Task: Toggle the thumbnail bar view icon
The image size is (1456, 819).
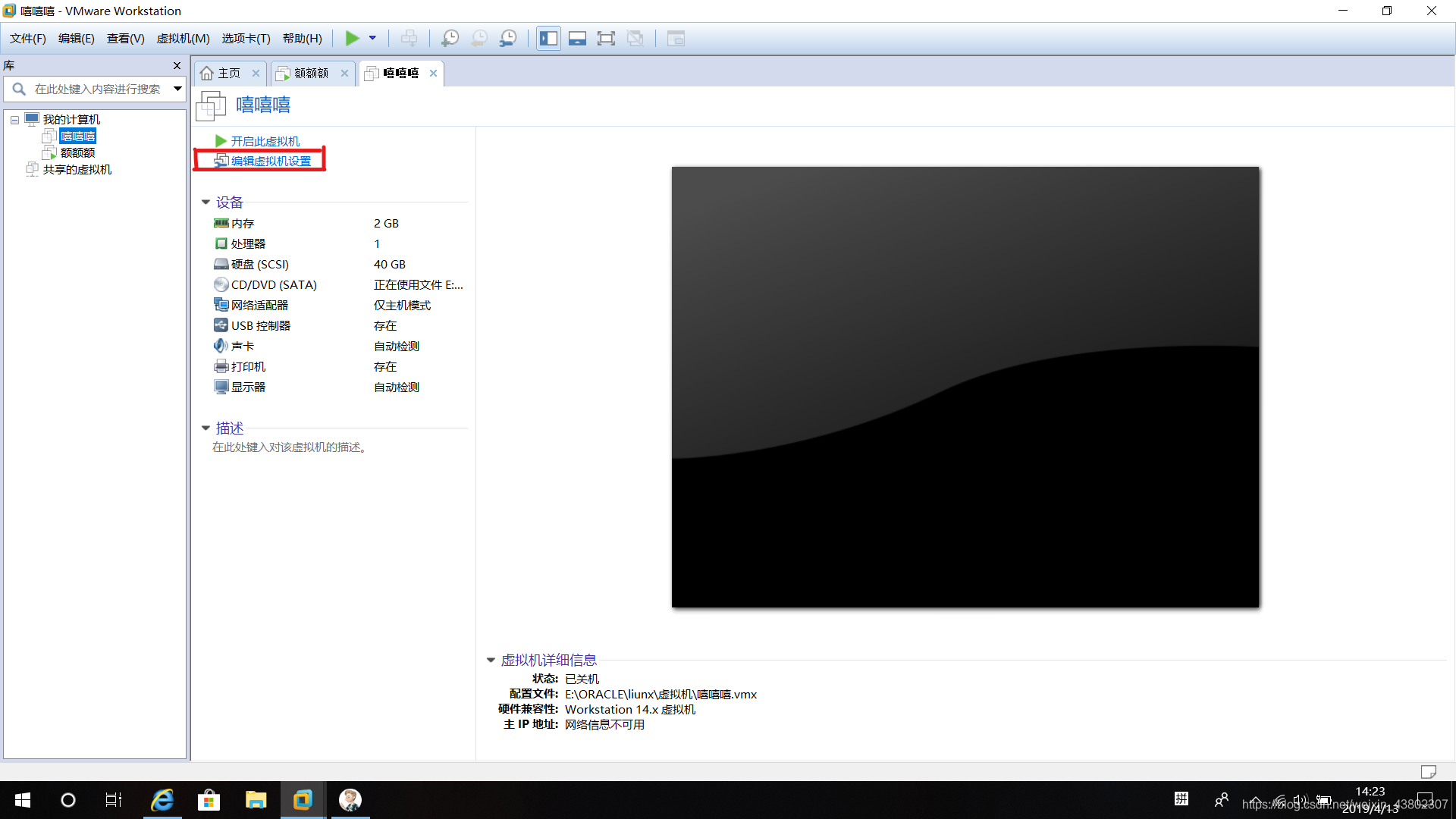Action: tap(577, 38)
